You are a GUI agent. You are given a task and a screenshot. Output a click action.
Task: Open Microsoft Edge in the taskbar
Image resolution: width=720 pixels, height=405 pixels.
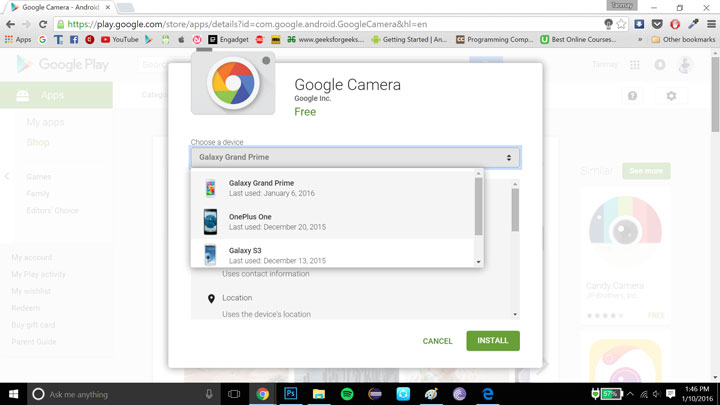pyautogui.click(x=487, y=394)
